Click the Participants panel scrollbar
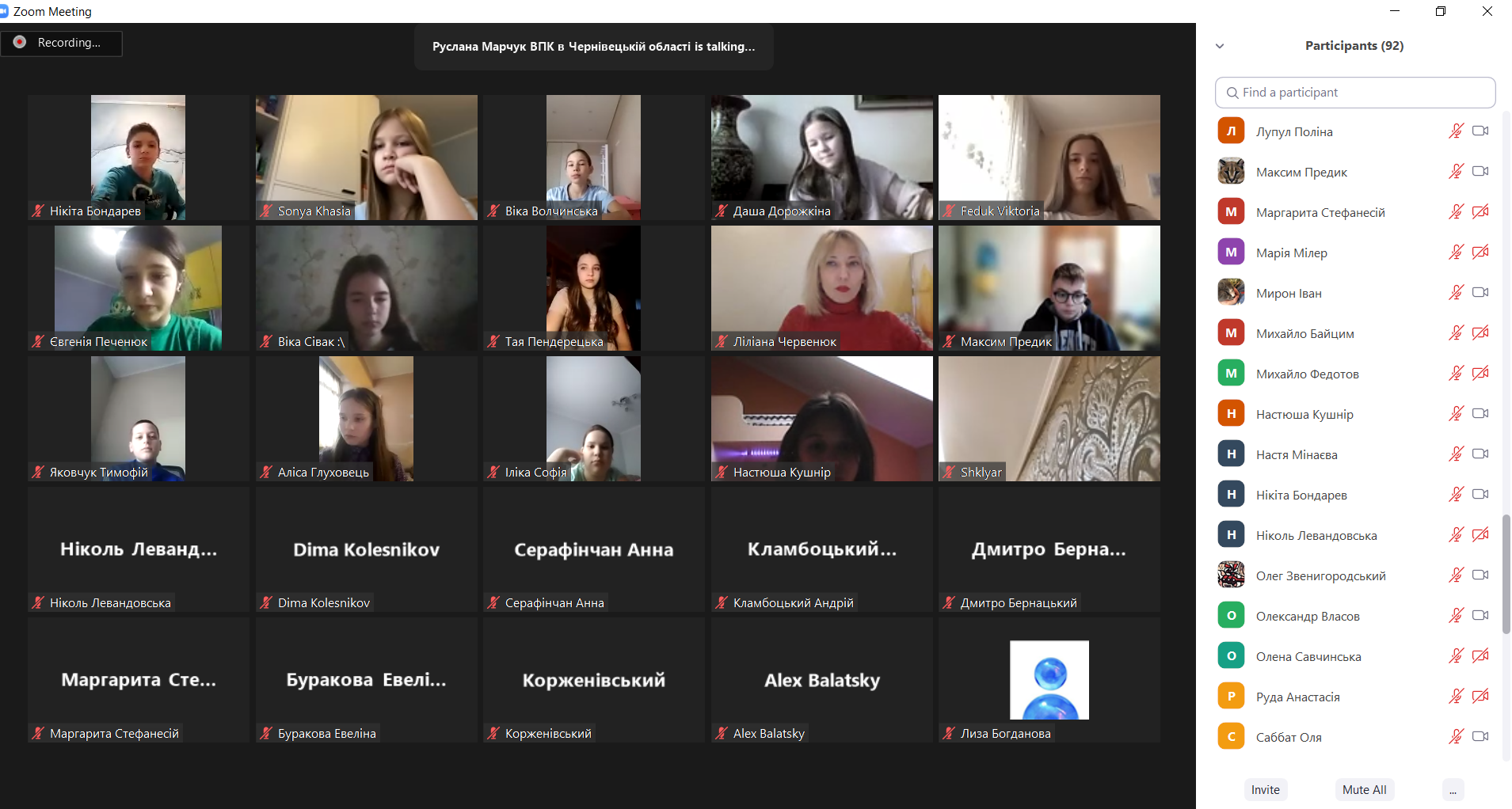Image resolution: width=1512 pixels, height=809 pixels. 1506,574
